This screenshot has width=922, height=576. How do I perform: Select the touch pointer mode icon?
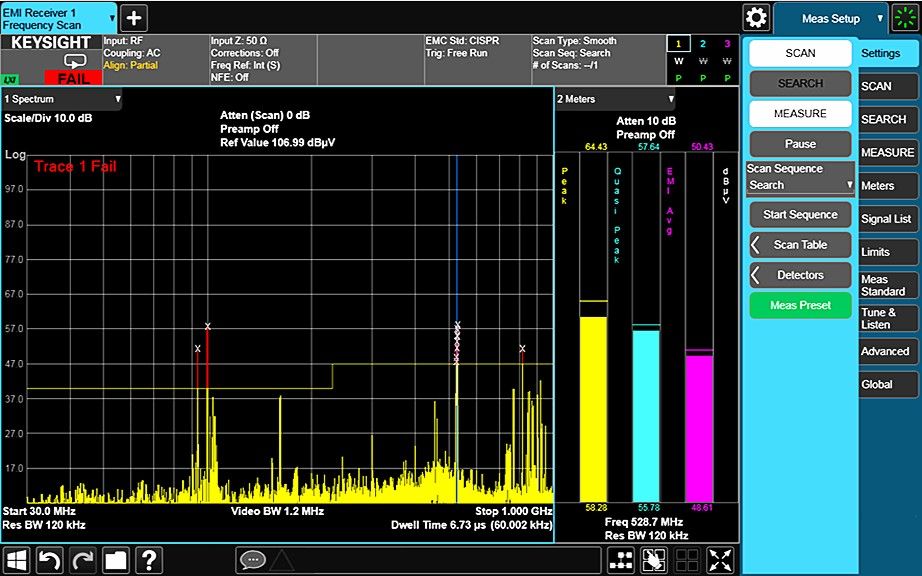pos(654,561)
